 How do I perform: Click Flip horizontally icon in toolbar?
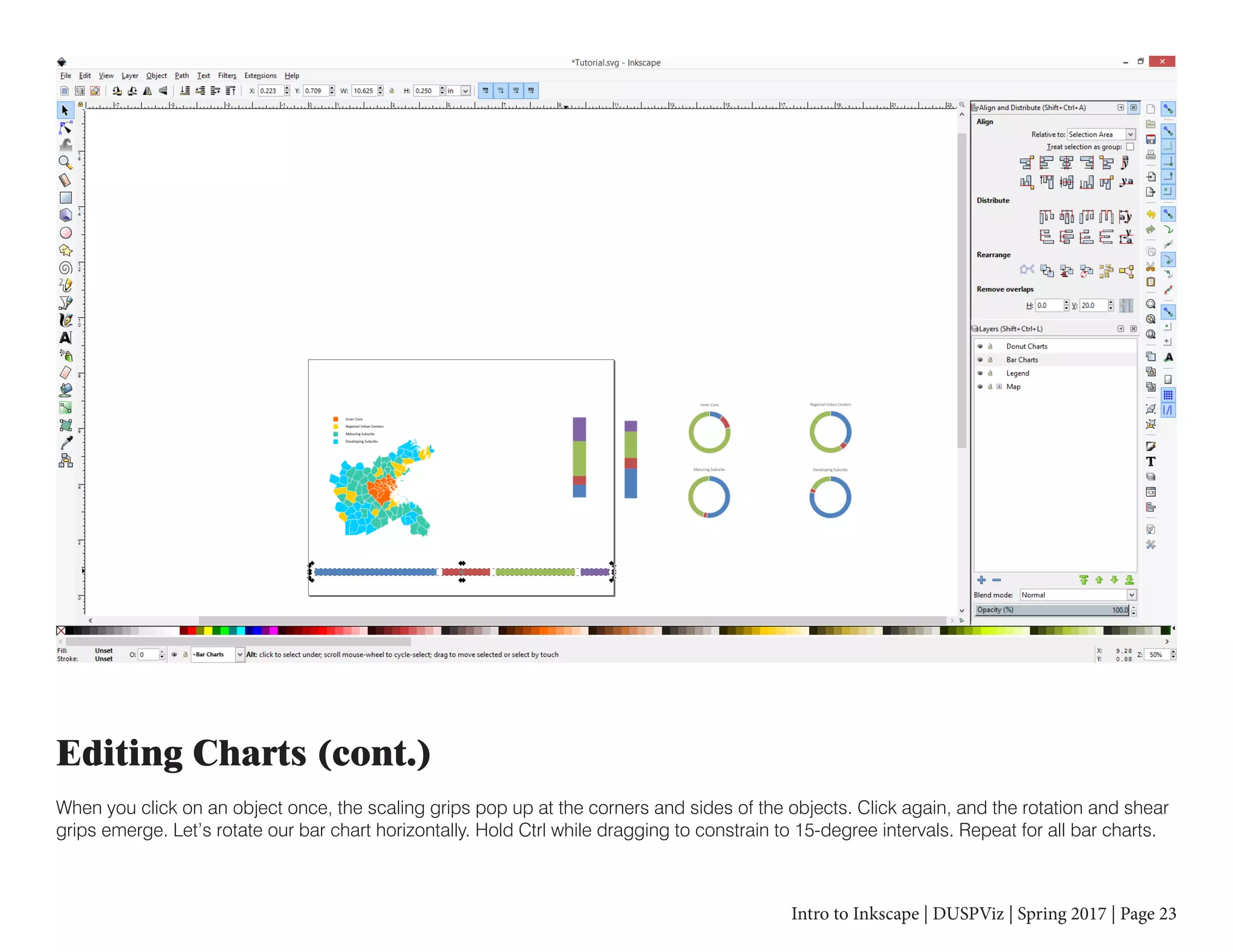[x=148, y=91]
